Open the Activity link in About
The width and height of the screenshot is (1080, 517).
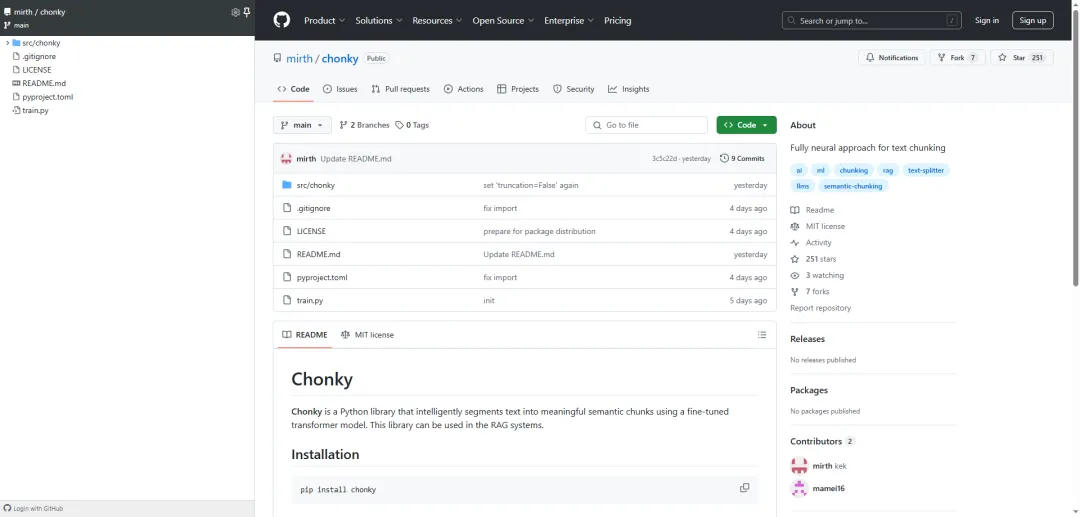click(818, 242)
